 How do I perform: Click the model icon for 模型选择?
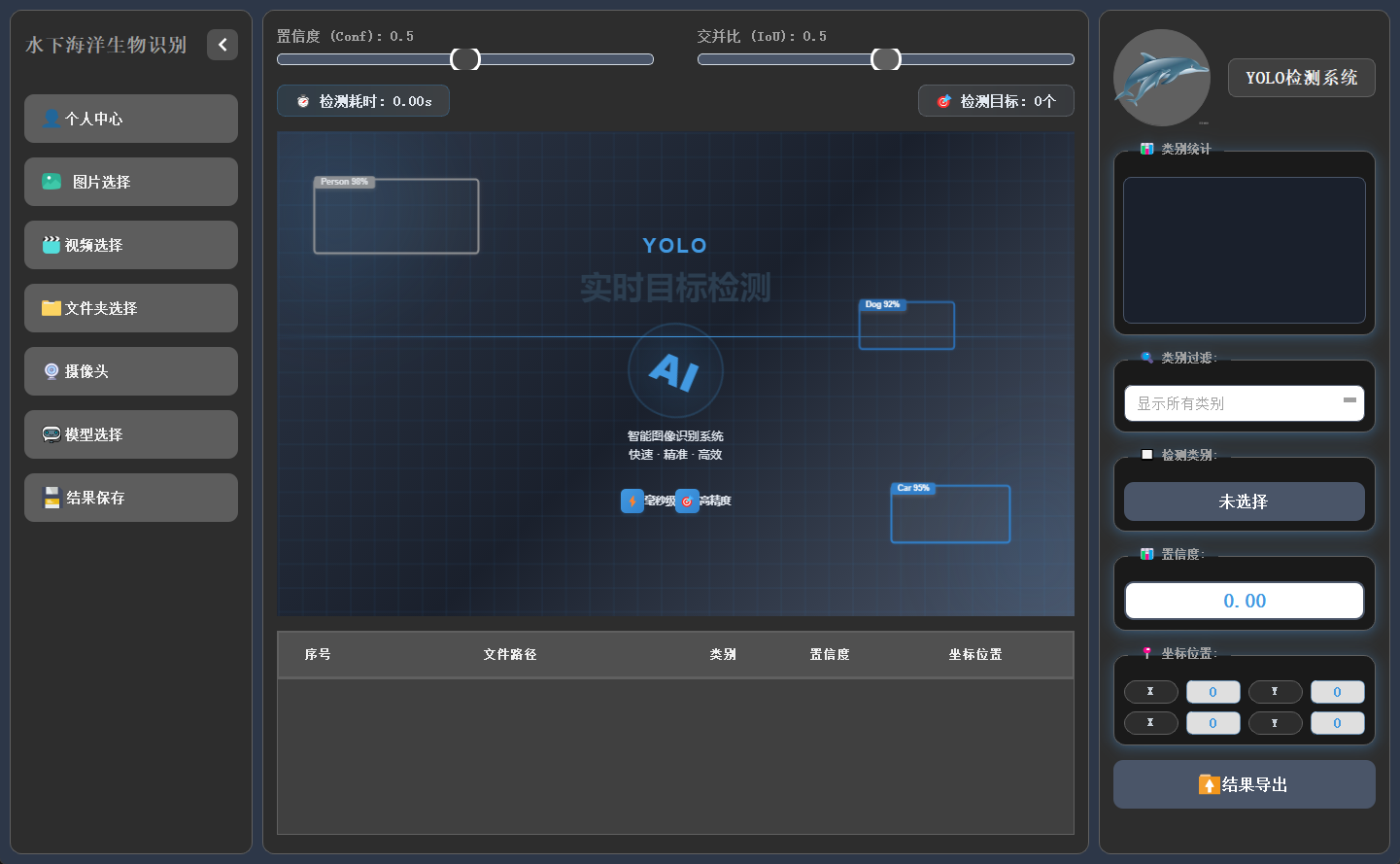tap(51, 434)
